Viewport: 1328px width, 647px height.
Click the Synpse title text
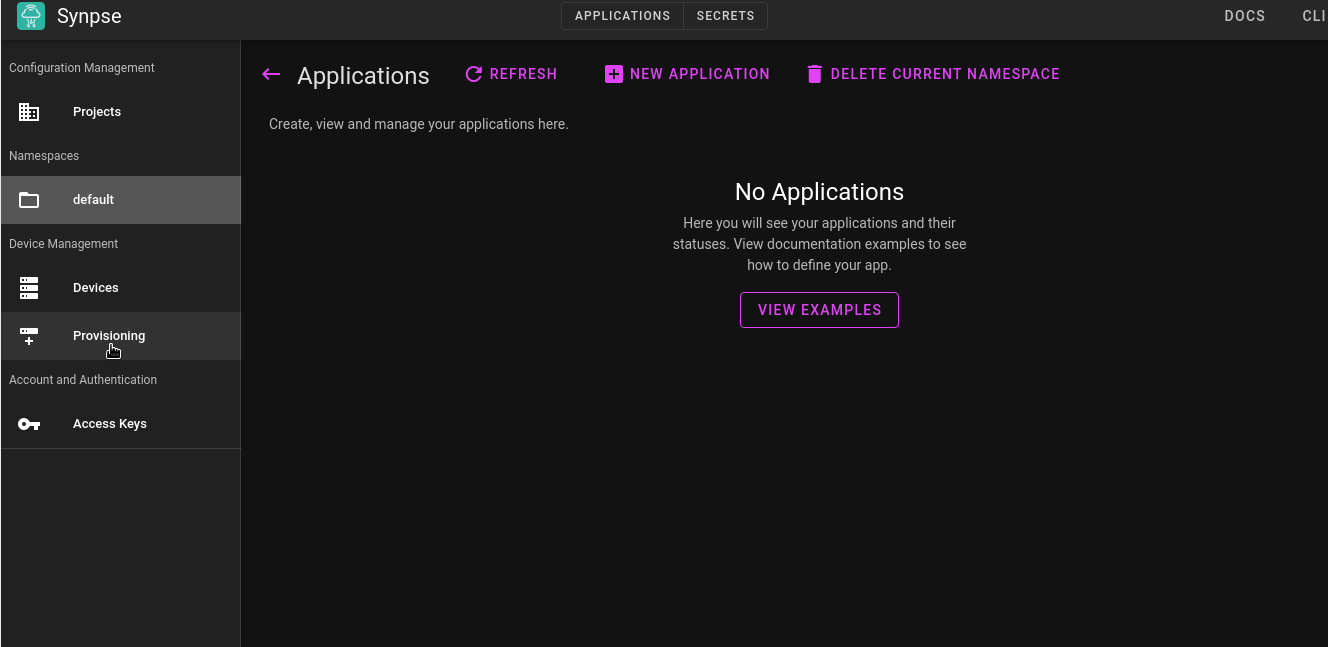pos(89,17)
